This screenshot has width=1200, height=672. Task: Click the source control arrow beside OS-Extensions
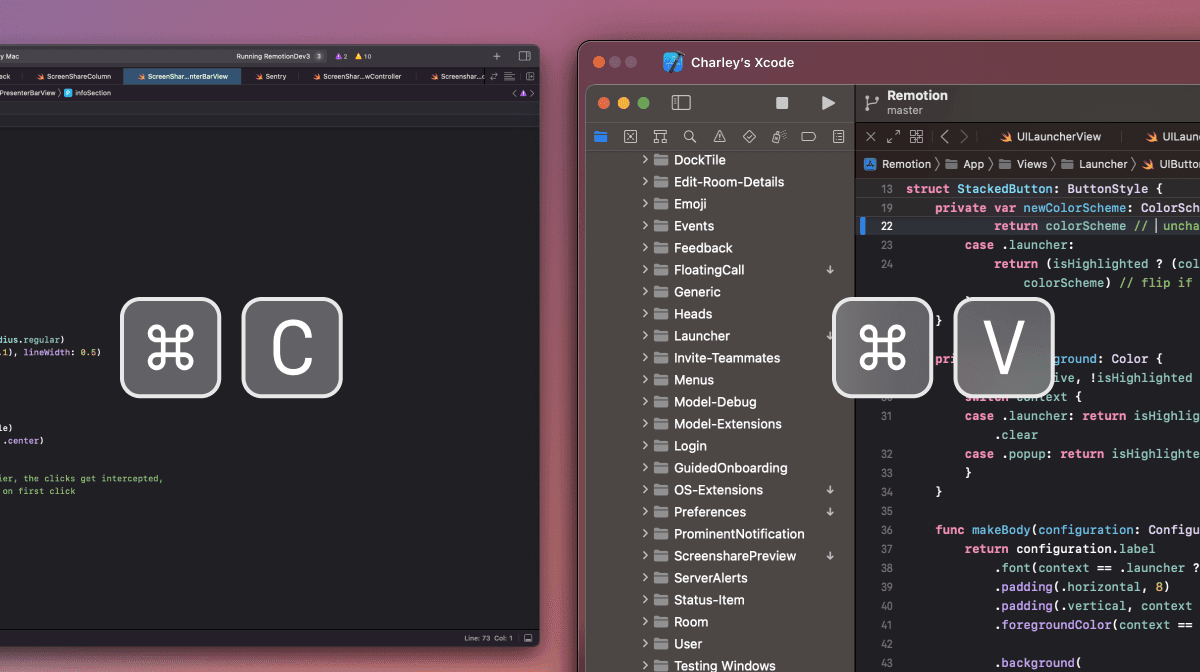click(x=830, y=490)
